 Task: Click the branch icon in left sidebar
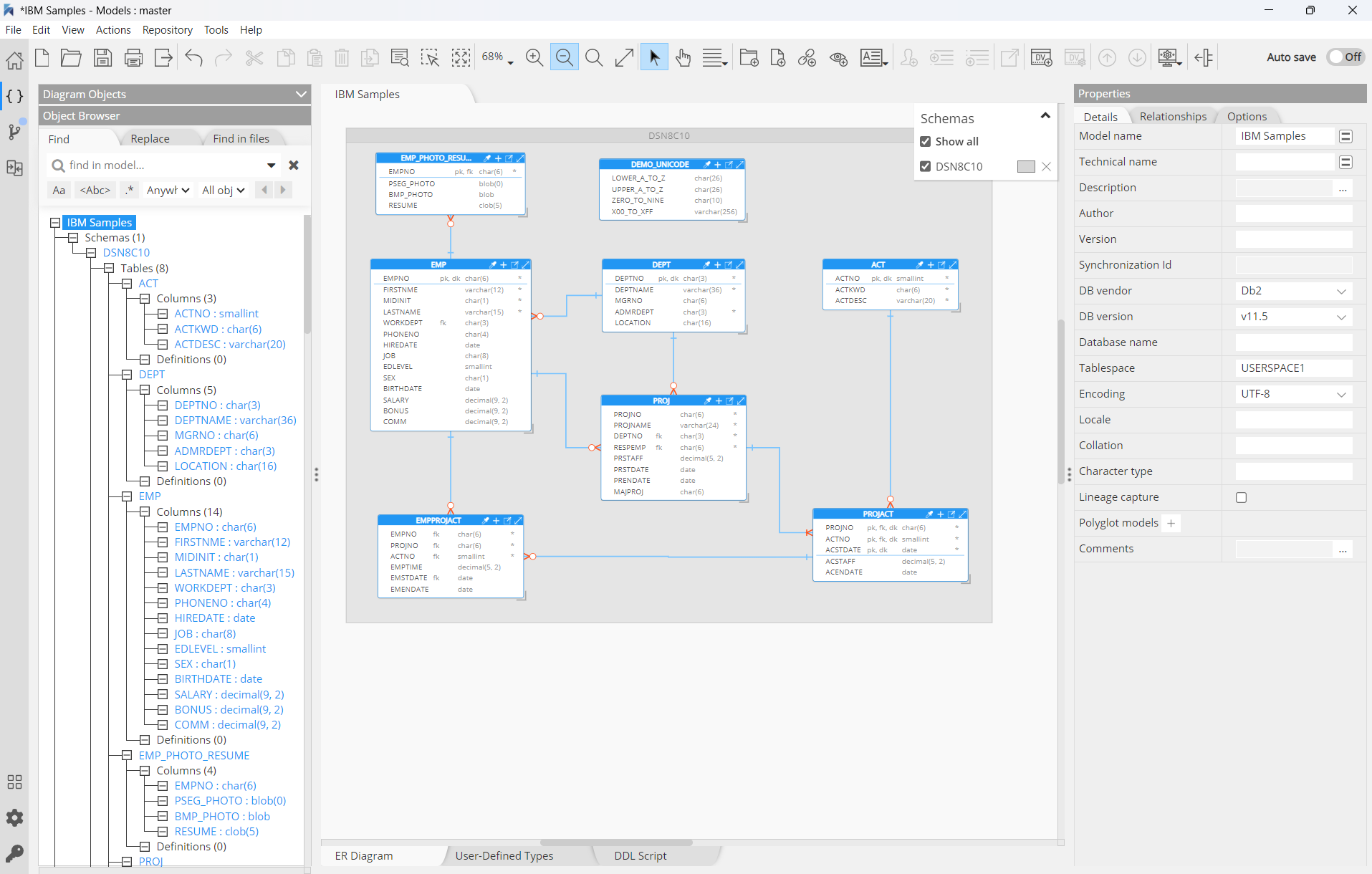(14, 132)
